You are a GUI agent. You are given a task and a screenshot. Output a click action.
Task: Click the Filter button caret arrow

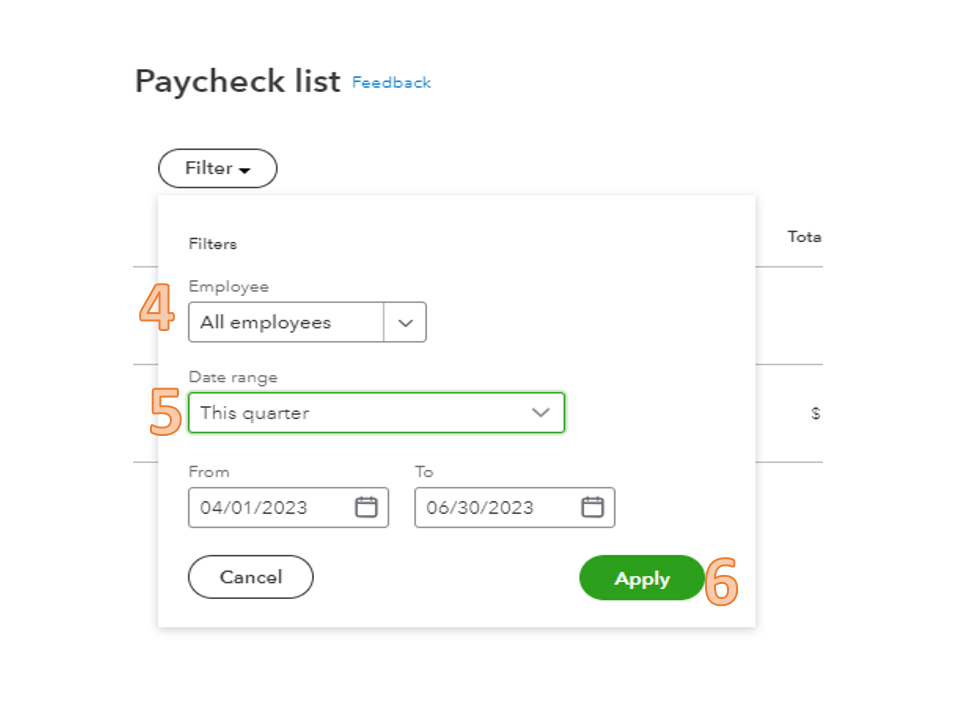pyautogui.click(x=245, y=170)
